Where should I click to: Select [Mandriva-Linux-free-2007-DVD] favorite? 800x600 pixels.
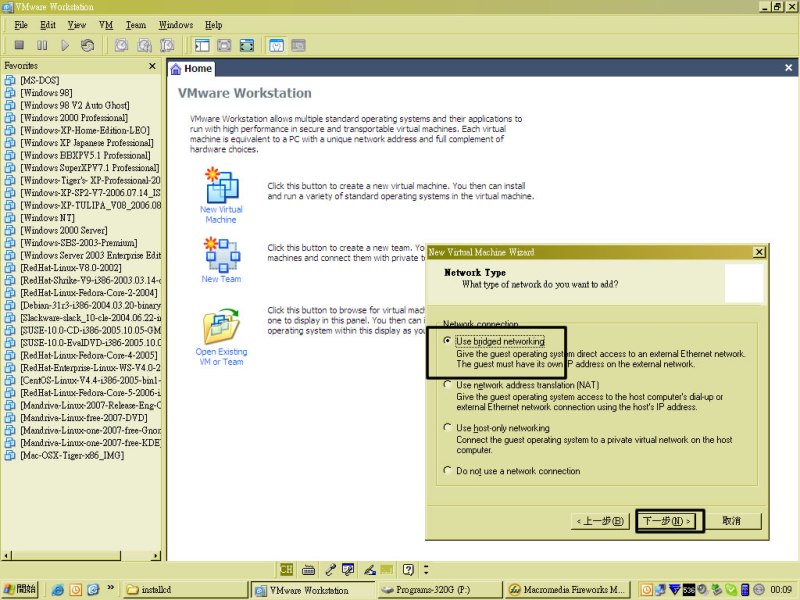[x=84, y=418]
